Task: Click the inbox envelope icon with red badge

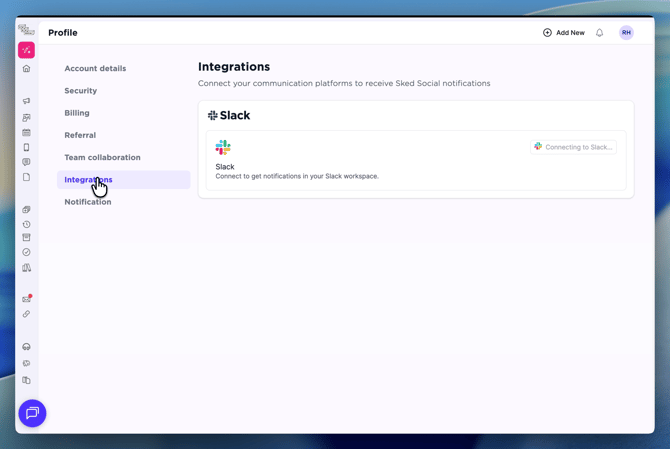Action: click(27, 298)
